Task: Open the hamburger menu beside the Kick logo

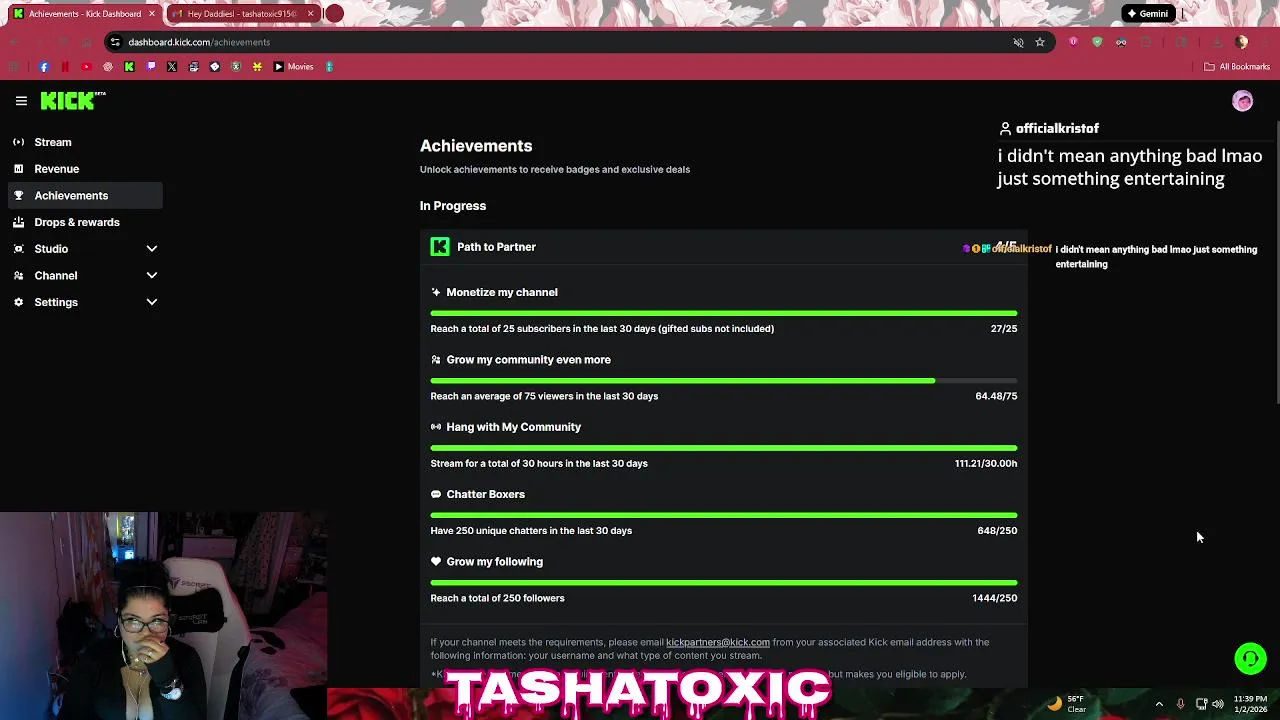Action: click(21, 101)
